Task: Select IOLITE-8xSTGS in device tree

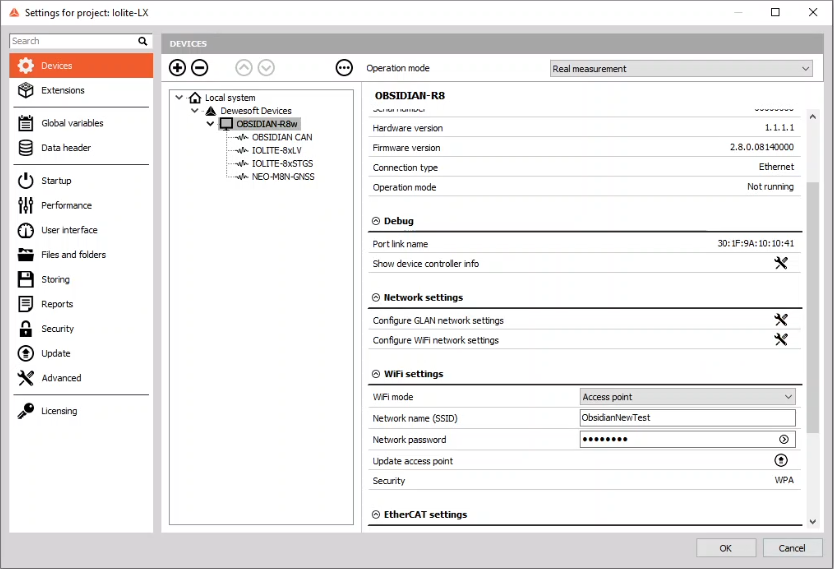Action: (x=282, y=163)
